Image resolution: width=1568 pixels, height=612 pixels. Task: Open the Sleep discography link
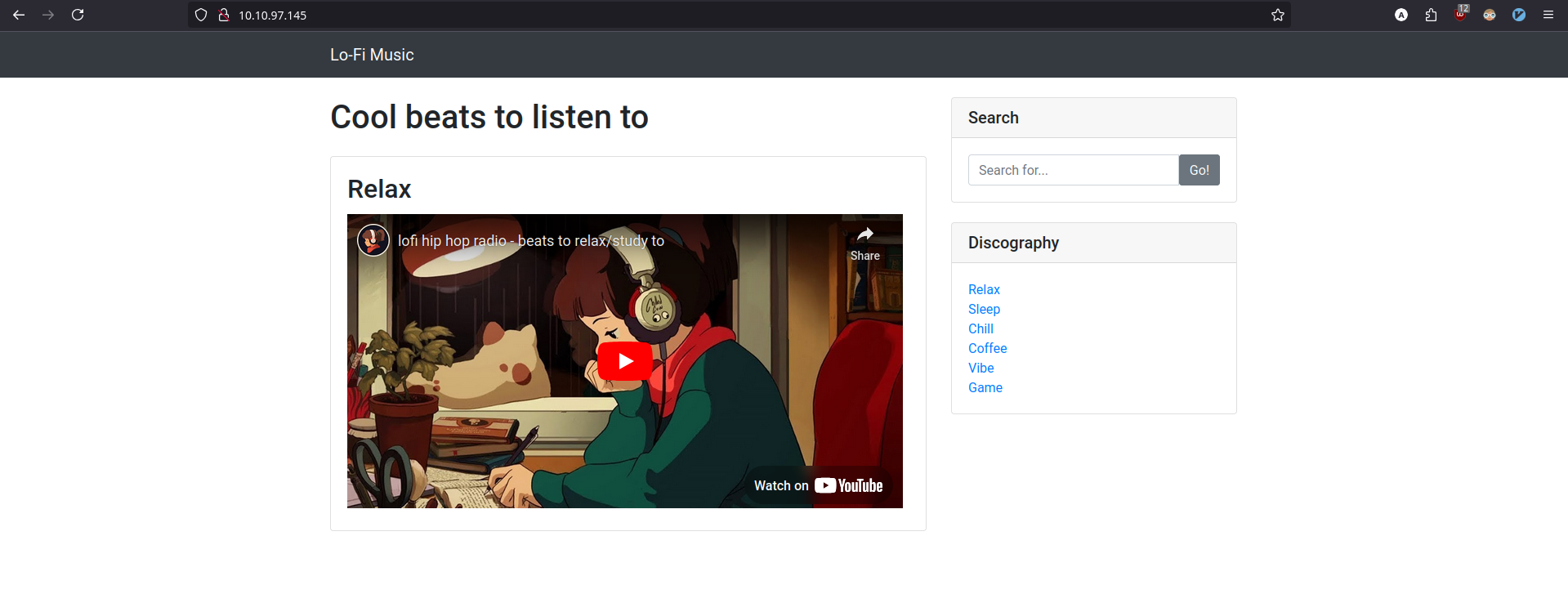click(x=984, y=309)
